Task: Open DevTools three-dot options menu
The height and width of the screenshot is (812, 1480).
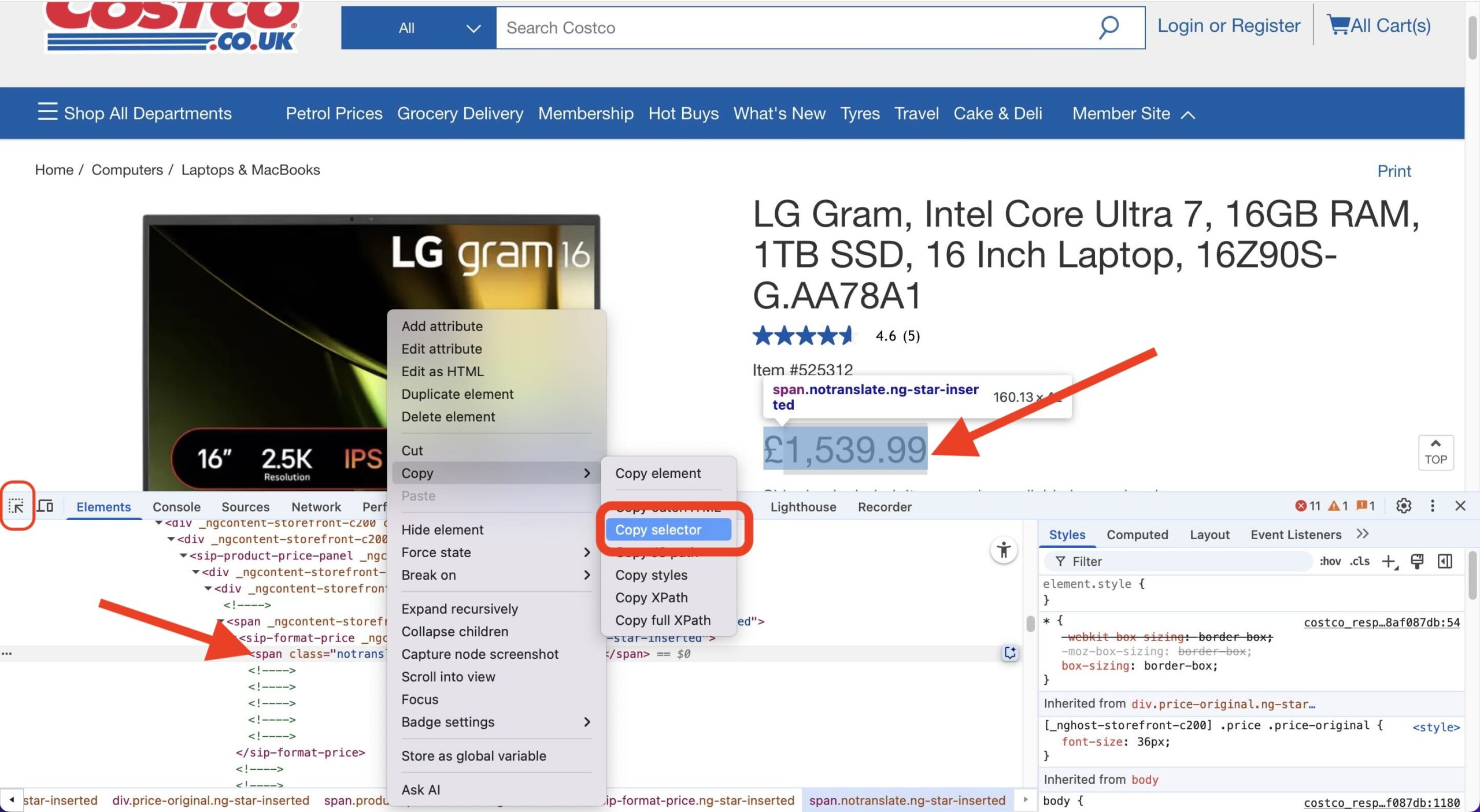Action: click(1433, 506)
